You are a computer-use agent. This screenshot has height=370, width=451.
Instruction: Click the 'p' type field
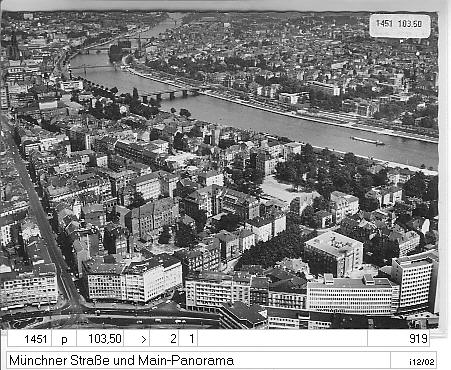64,339
